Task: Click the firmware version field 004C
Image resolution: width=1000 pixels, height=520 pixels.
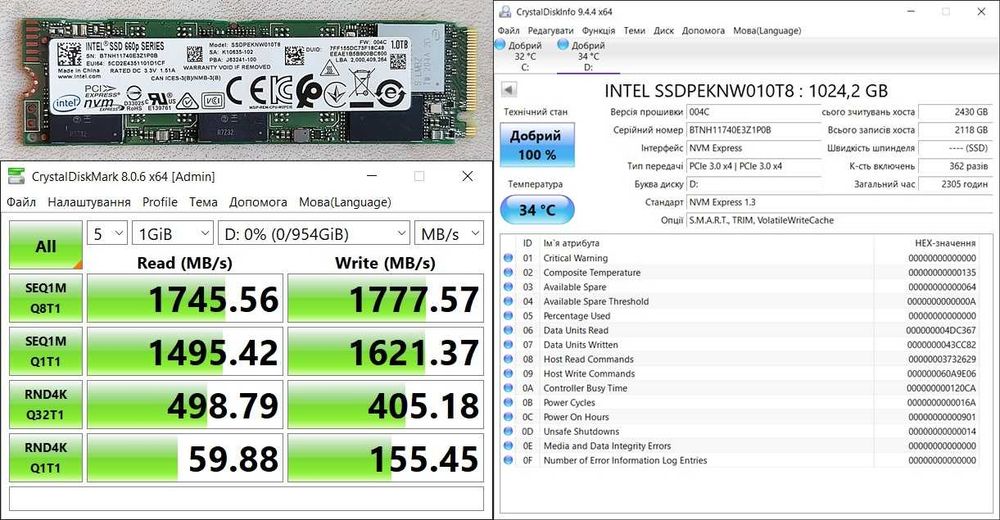Action: tap(753, 112)
